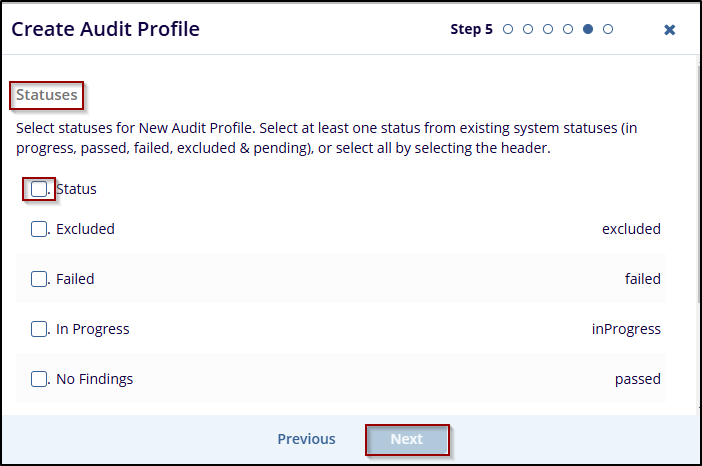Check the Excluded status checkbox

(39, 229)
